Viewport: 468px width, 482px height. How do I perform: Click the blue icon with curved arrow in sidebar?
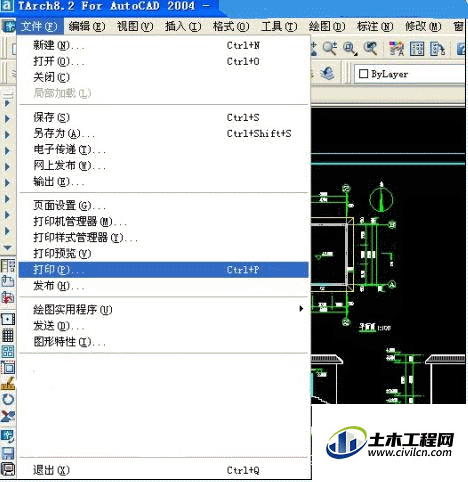pyautogui.click(x=8, y=436)
